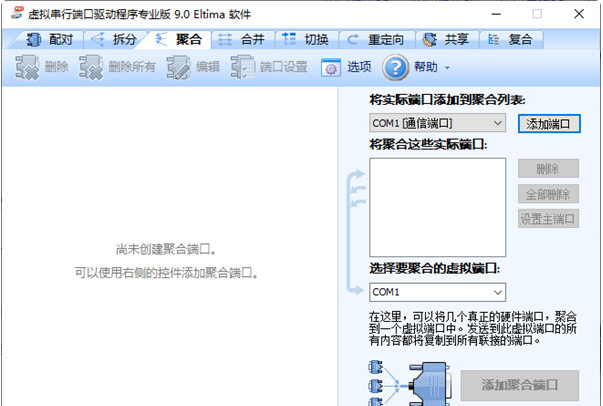Click the label 选择要聚合的虚拟端口
Viewport: 603px width, 406px height.
435,268
